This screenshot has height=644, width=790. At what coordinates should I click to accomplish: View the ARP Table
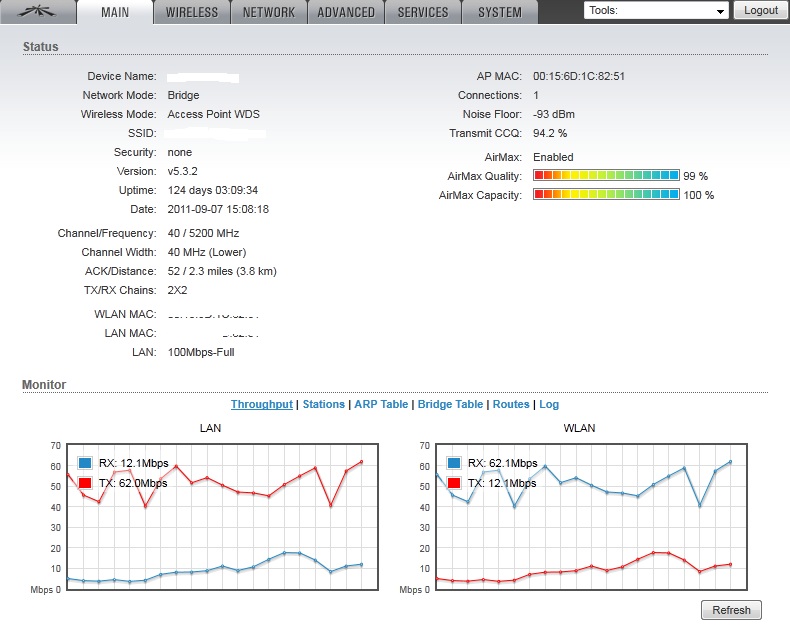pyautogui.click(x=381, y=404)
